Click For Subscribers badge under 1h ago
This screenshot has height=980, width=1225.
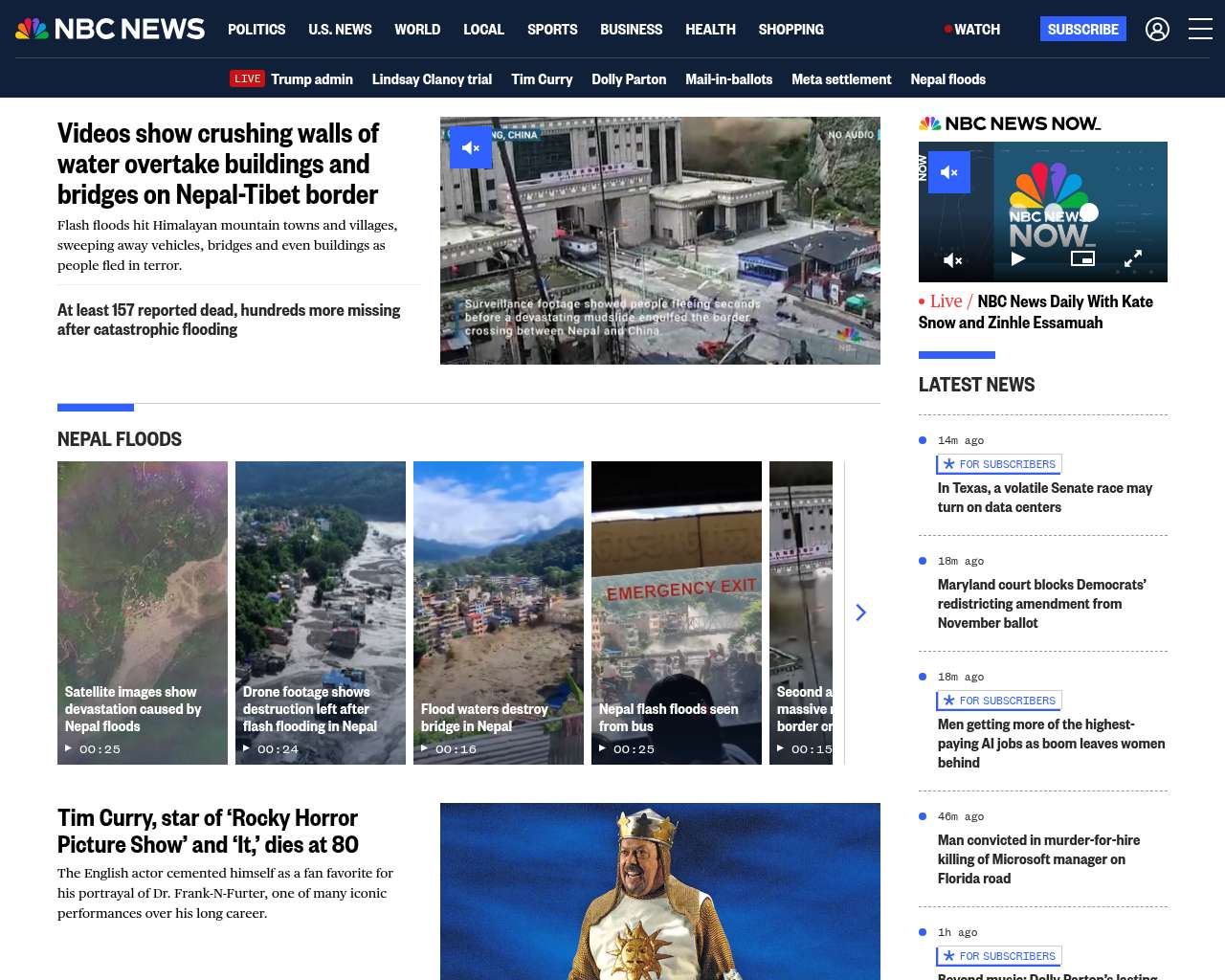point(999,956)
